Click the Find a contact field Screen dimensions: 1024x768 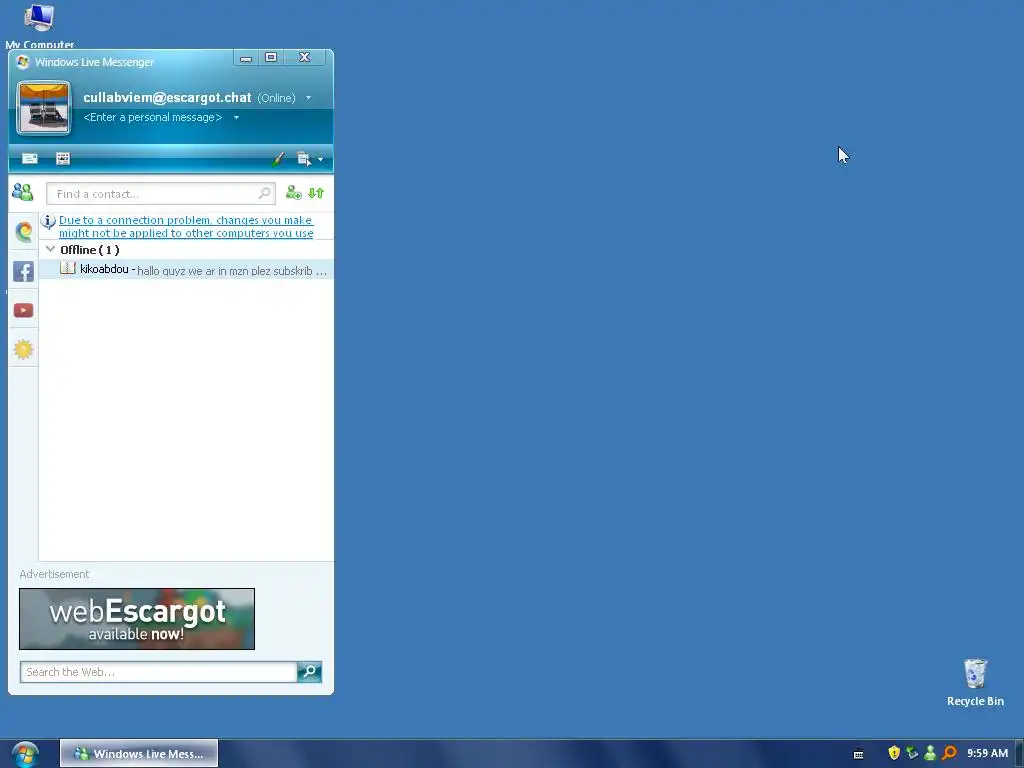(x=161, y=193)
